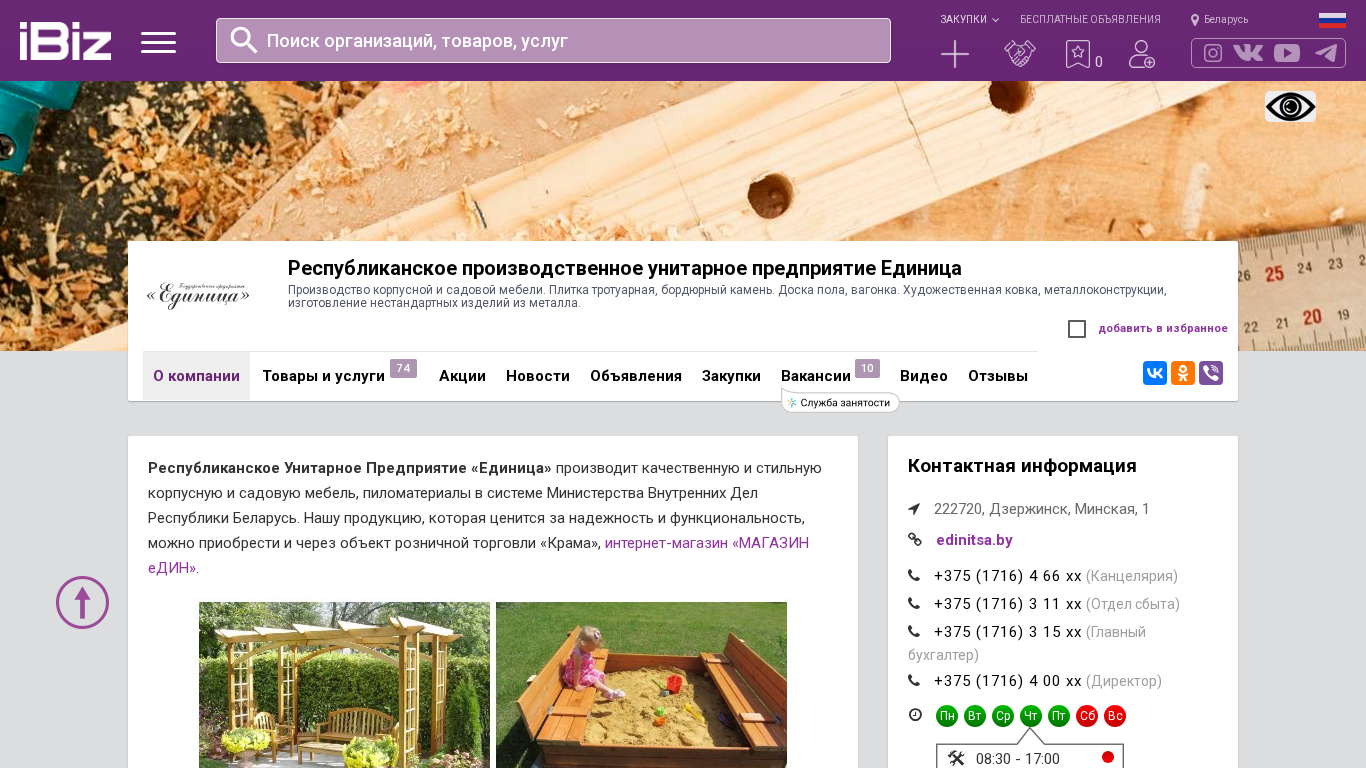Share via Viber icon
The height and width of the screenshot is (768, 1366).
(1211, 373)
